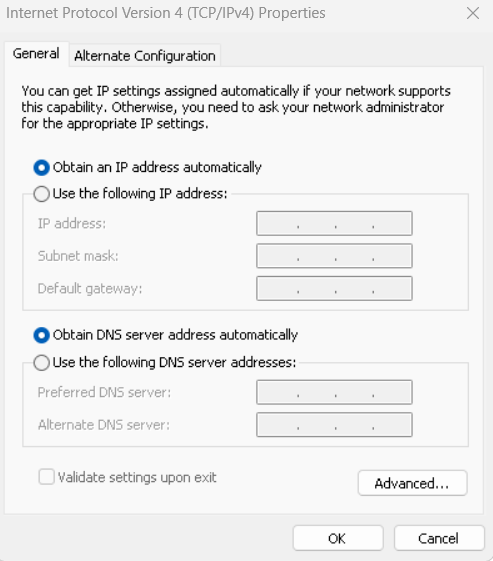Switch to the Alternate Configuration tab

[x=145, y=56]
